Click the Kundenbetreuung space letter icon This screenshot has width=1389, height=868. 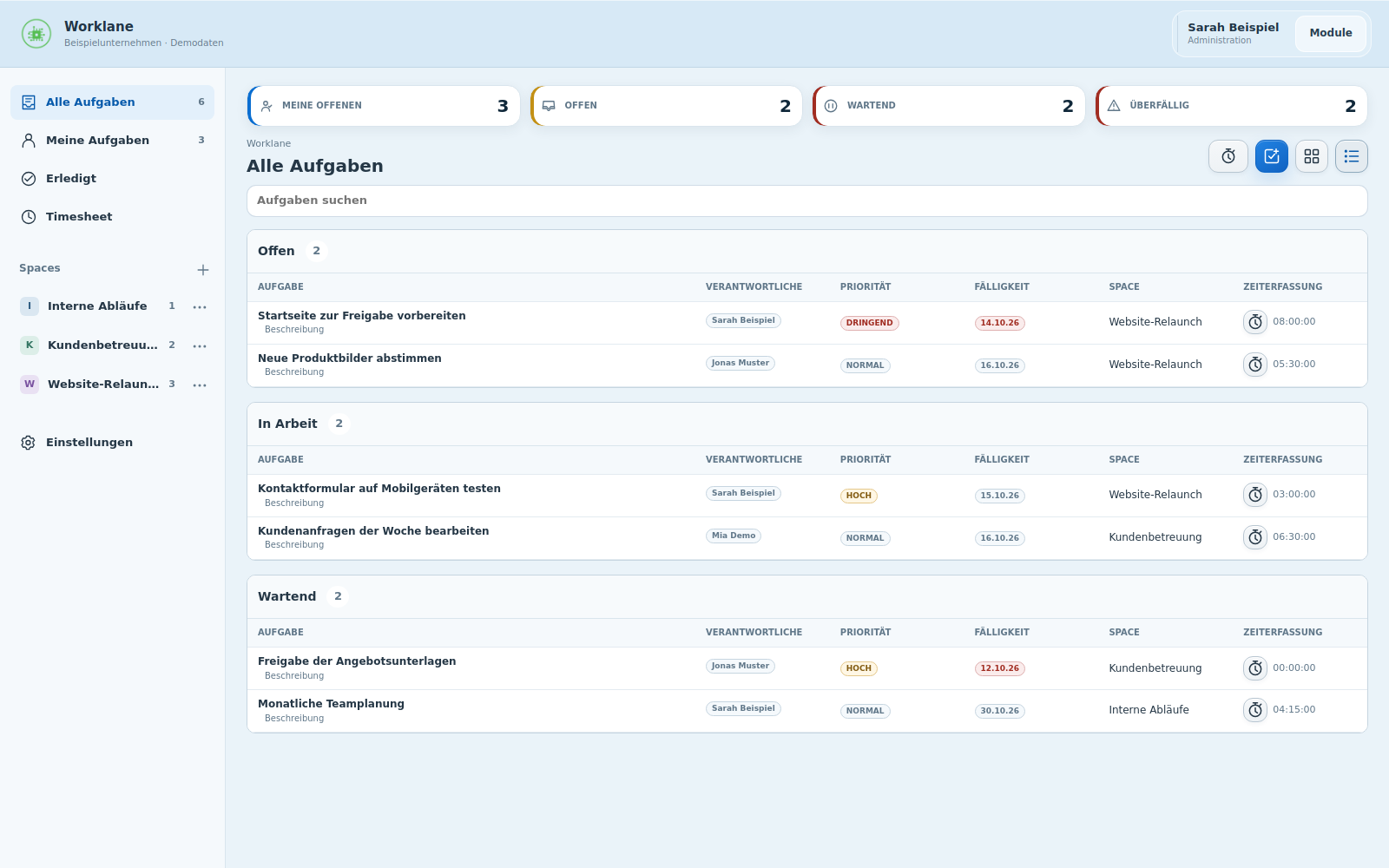(x=30, y=345)
